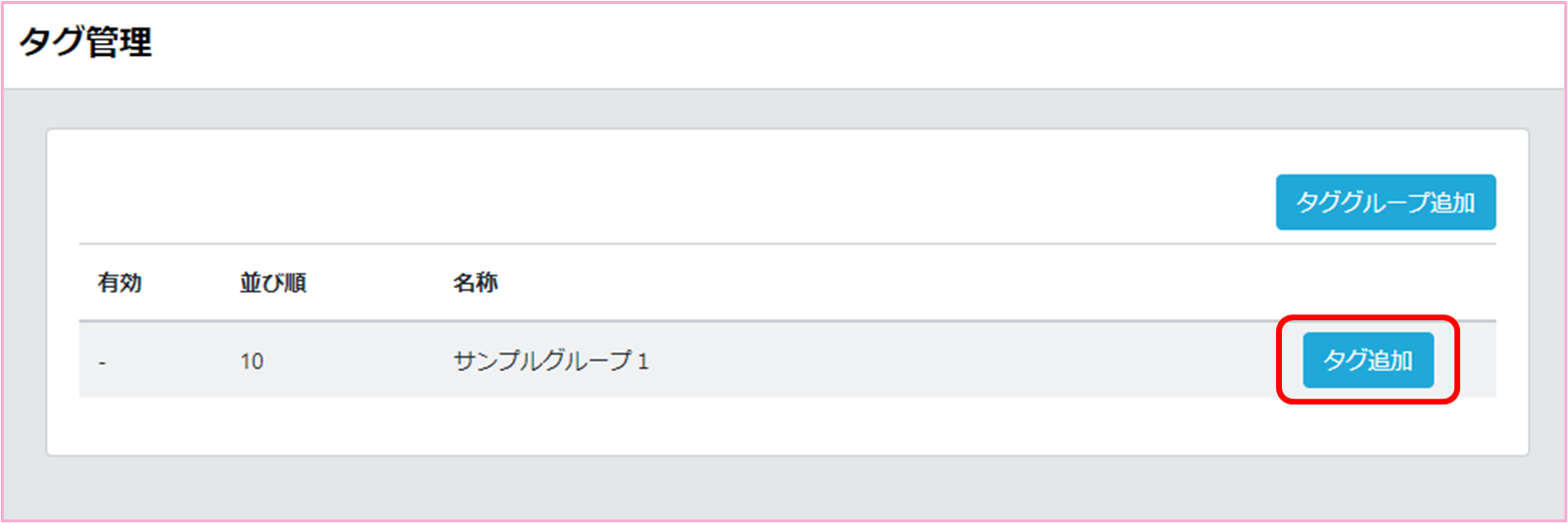Click the name cell under 名称
This screenshot has width=1568, height=523.
click(x=551, y=361)
